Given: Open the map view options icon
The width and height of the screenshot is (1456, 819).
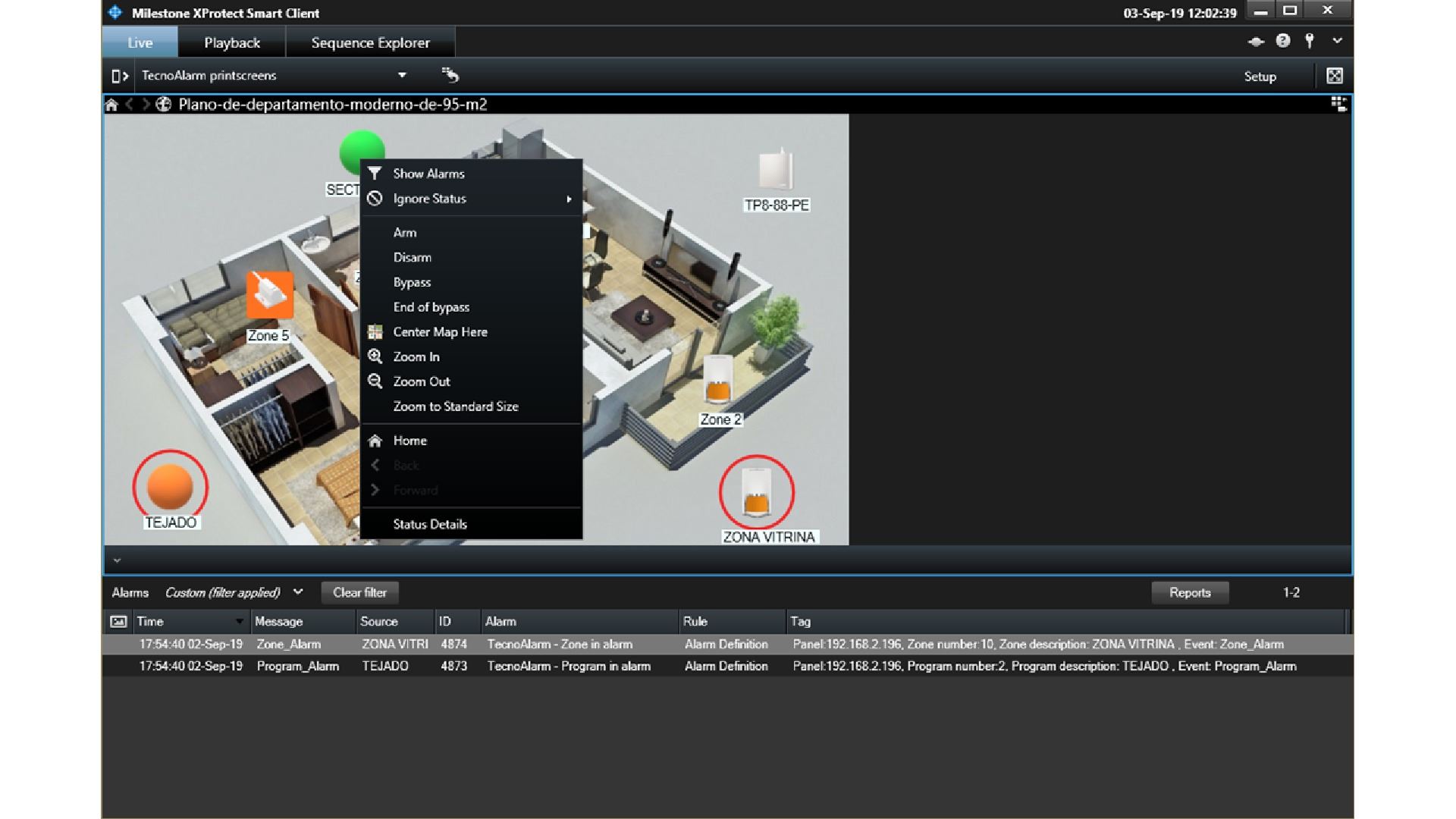Looking at the screenshot, I should point(1339,105).
